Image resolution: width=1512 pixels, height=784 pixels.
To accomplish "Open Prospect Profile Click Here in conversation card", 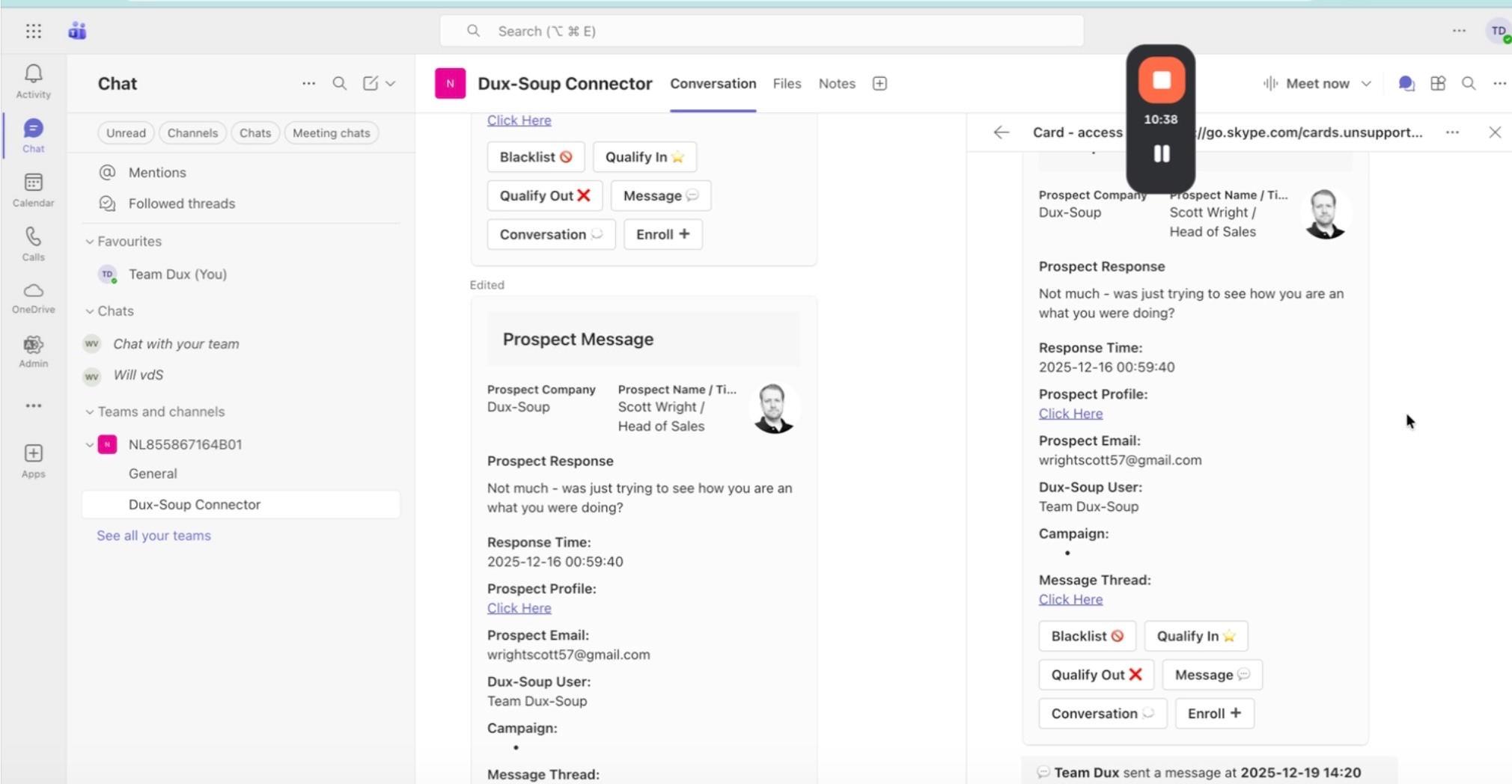I will [x=519, y=608].
